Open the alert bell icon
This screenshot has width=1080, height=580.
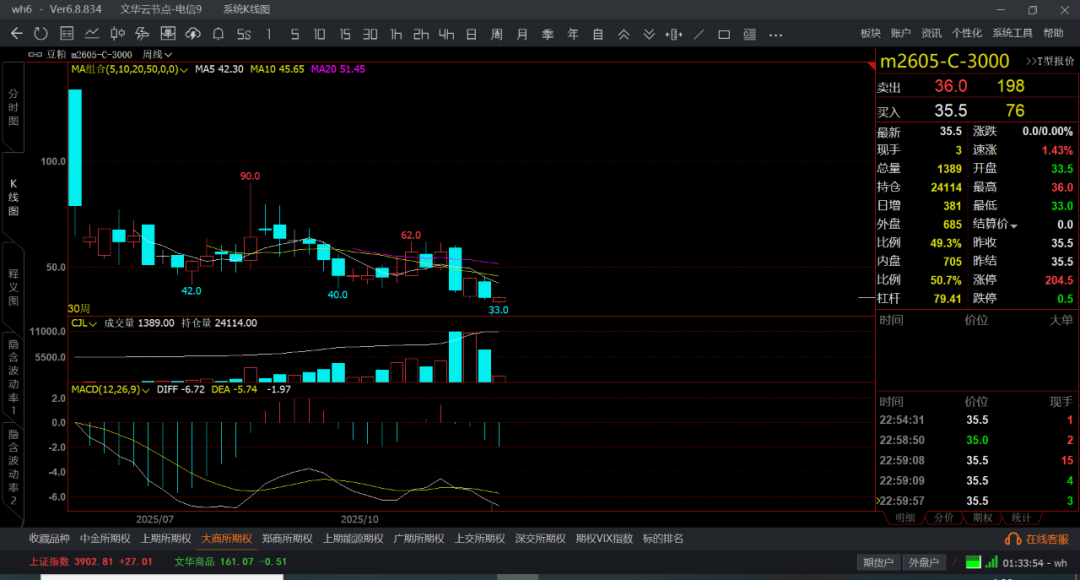pyautogui.click(x=218, y=34)
